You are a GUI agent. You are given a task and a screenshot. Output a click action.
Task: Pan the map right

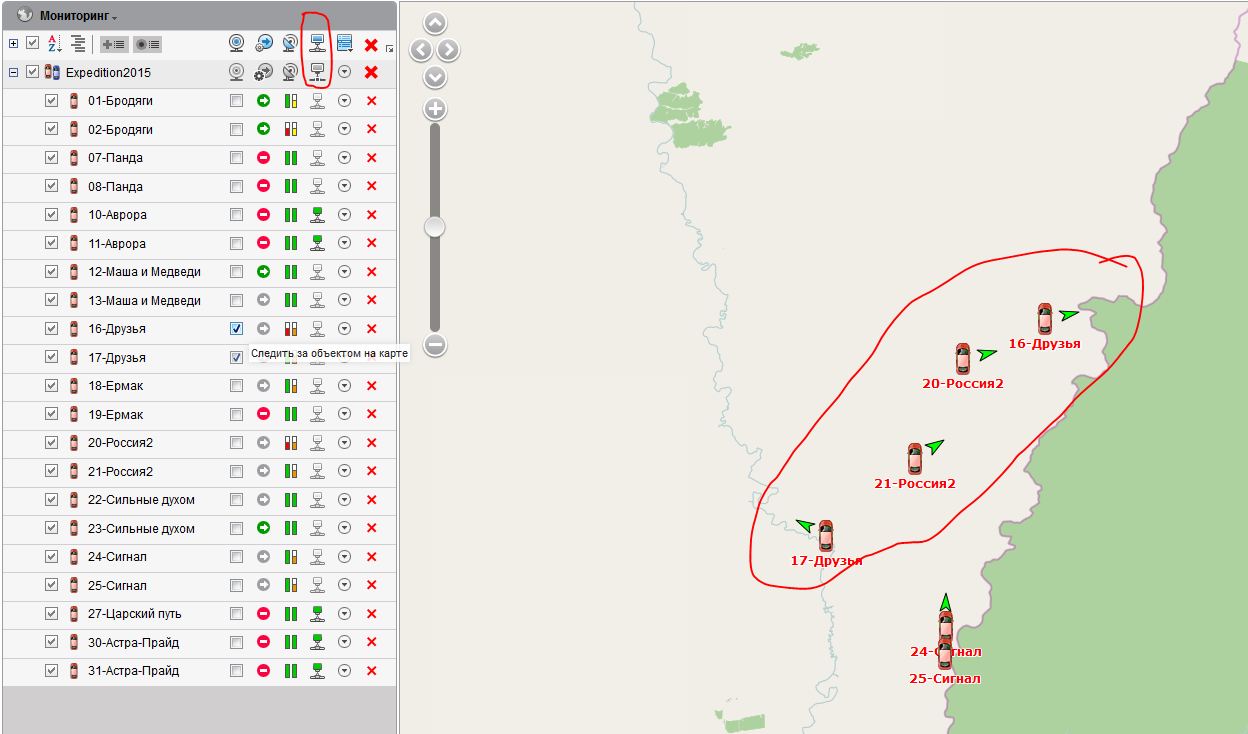point(449,50)
